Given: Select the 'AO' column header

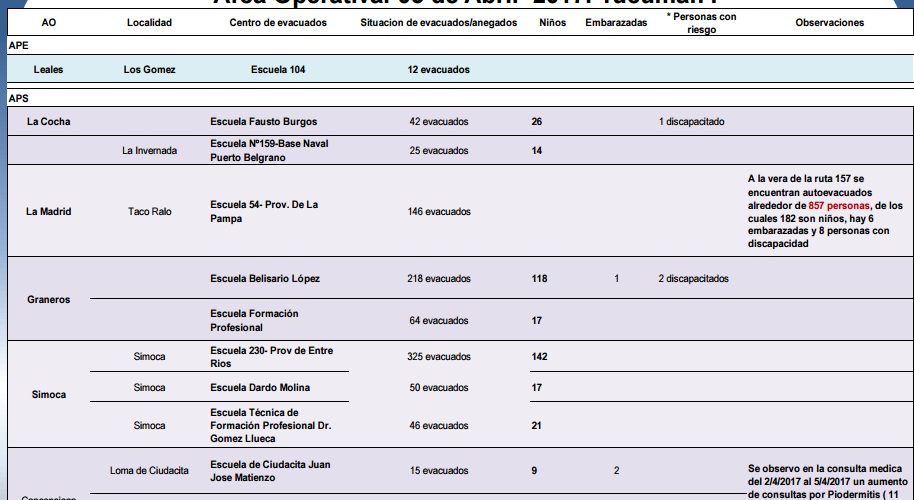Looking at the screenshot, I should pos(48,23).
